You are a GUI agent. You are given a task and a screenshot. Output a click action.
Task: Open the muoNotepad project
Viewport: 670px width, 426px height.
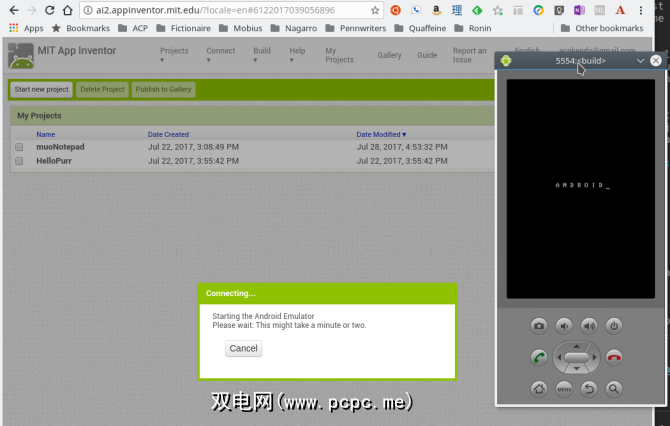click(x=60, y=147)
